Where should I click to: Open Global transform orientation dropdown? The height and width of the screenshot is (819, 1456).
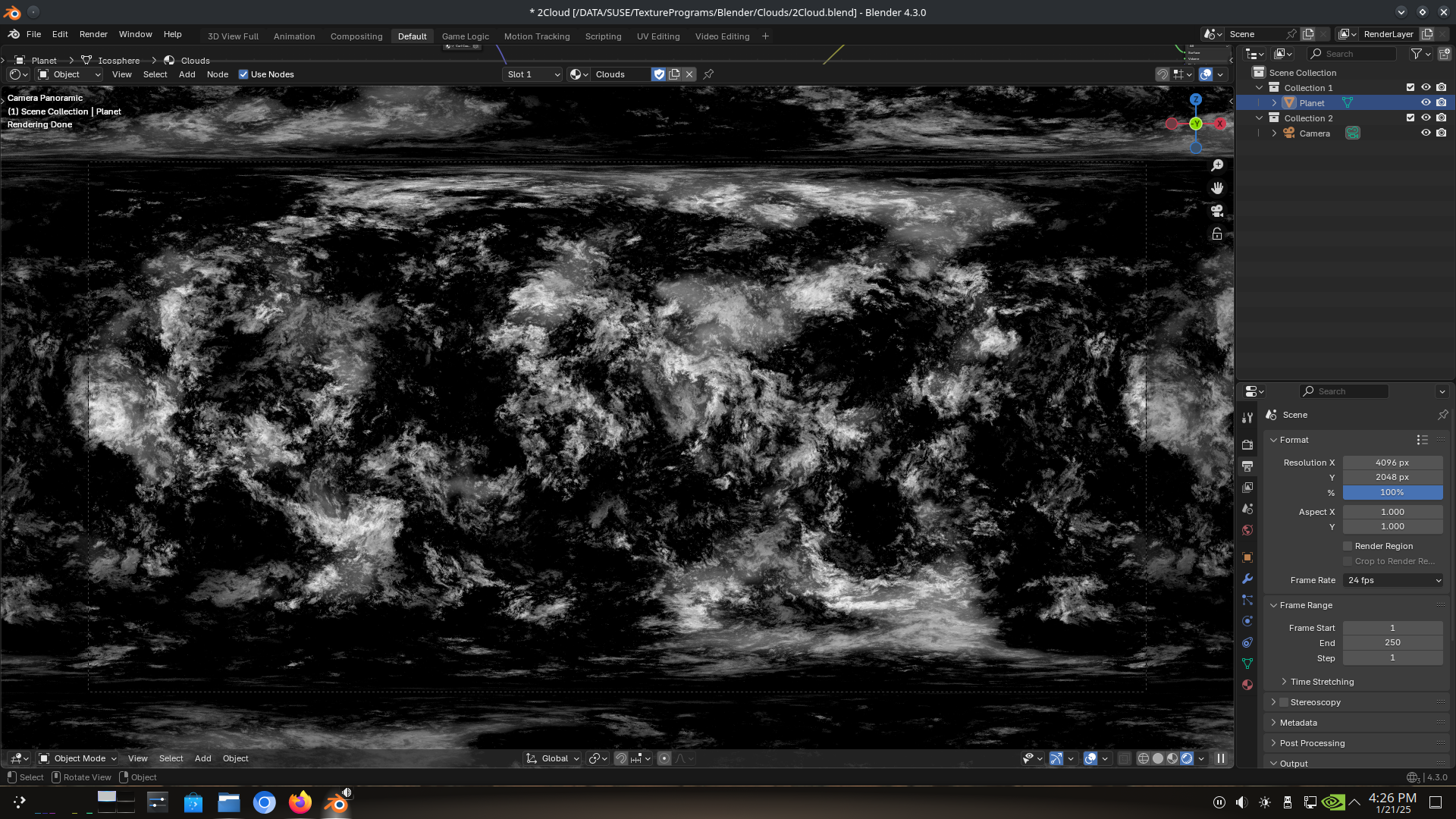pos(553,758)
